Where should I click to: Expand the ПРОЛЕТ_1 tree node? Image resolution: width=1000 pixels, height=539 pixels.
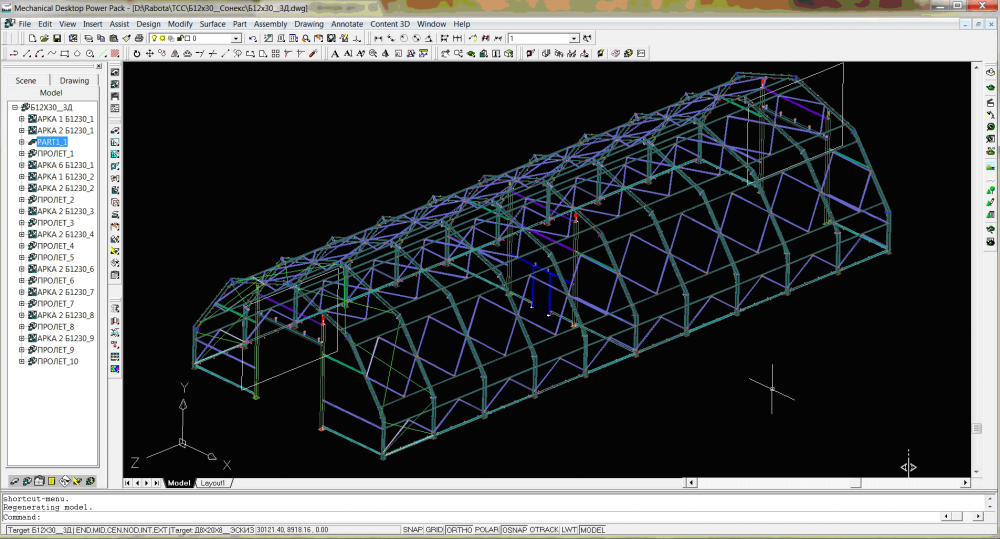(22, 154)
